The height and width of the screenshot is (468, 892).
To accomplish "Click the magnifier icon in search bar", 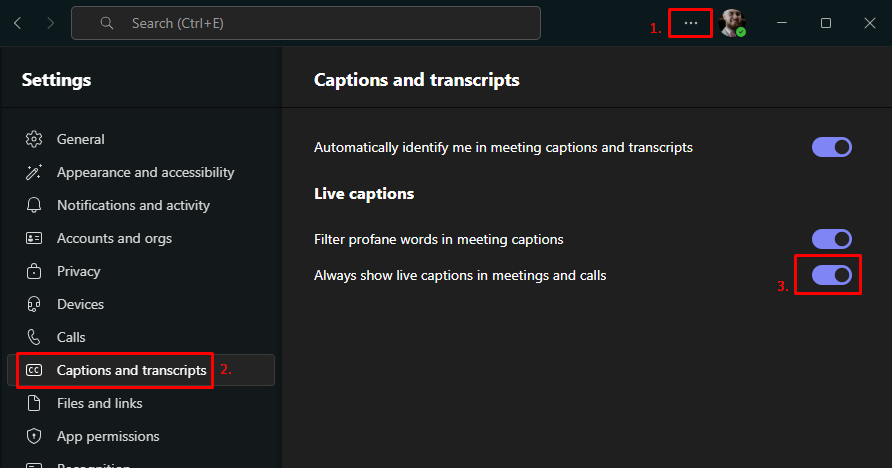I will (106, 23).
